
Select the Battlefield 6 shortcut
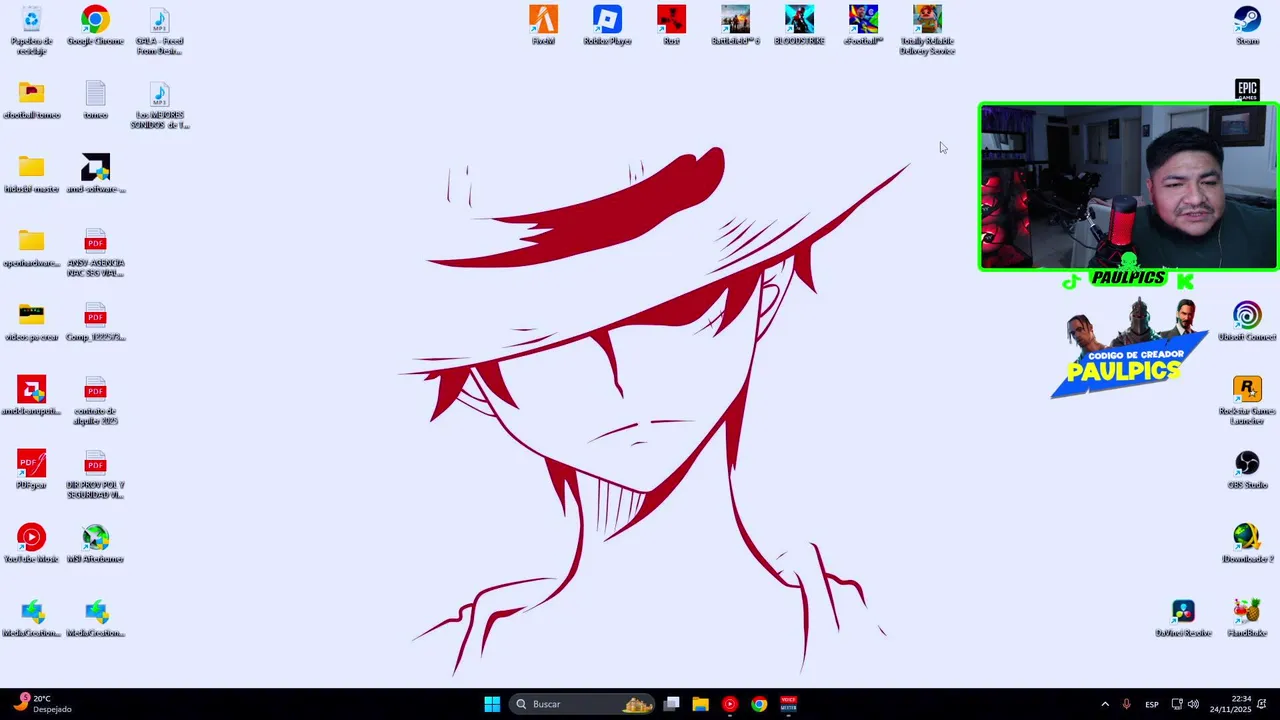(735, 26)
